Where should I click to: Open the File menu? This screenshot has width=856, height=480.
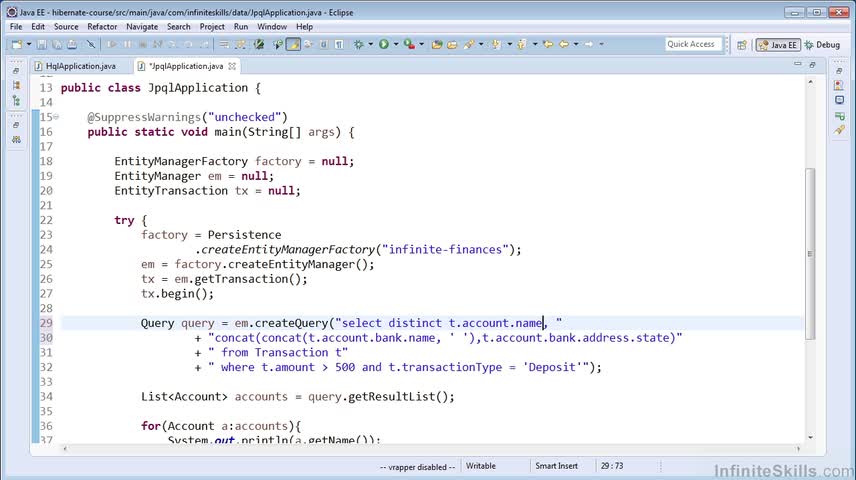pos(16,26)
